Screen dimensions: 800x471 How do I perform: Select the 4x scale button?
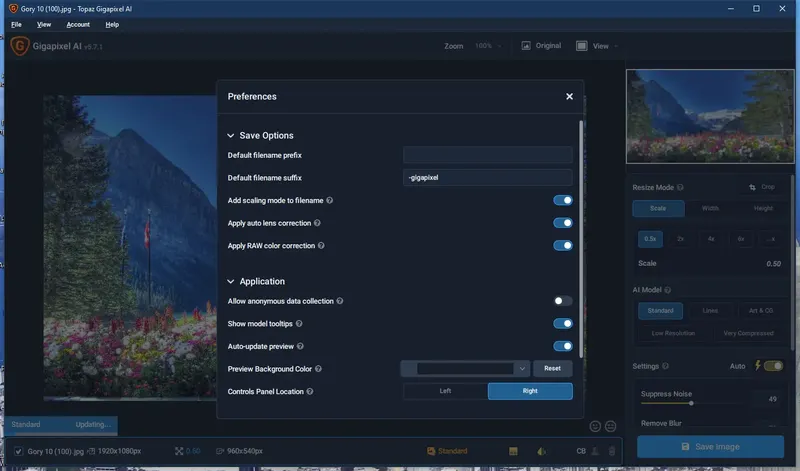711,239
